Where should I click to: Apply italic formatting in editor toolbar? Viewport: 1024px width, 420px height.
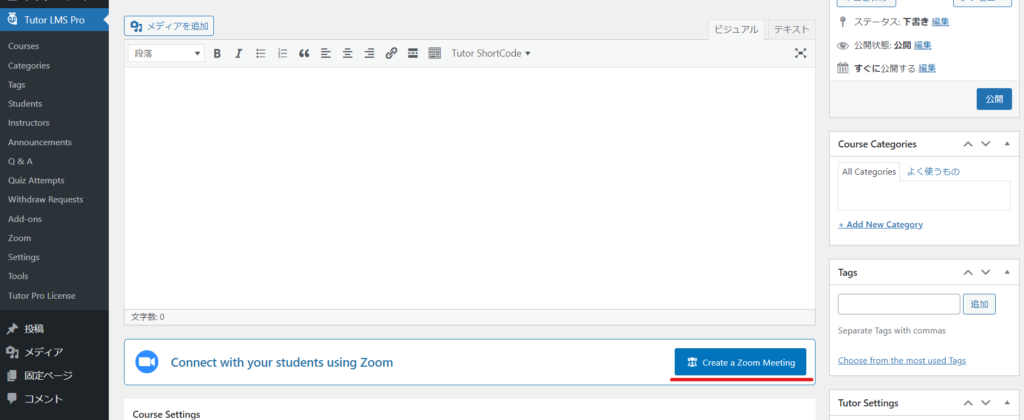pyautogui.click(x=238, y=53)
